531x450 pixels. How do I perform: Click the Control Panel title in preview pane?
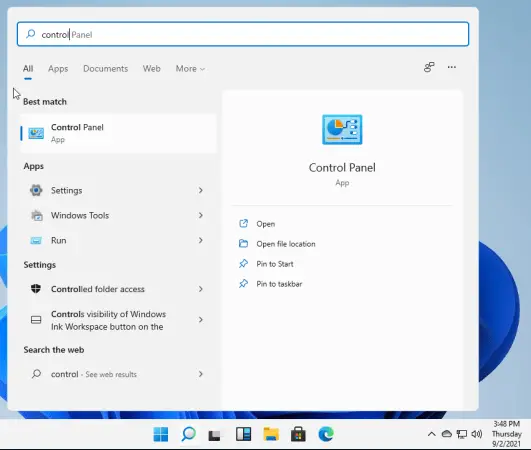coord(342,168)
